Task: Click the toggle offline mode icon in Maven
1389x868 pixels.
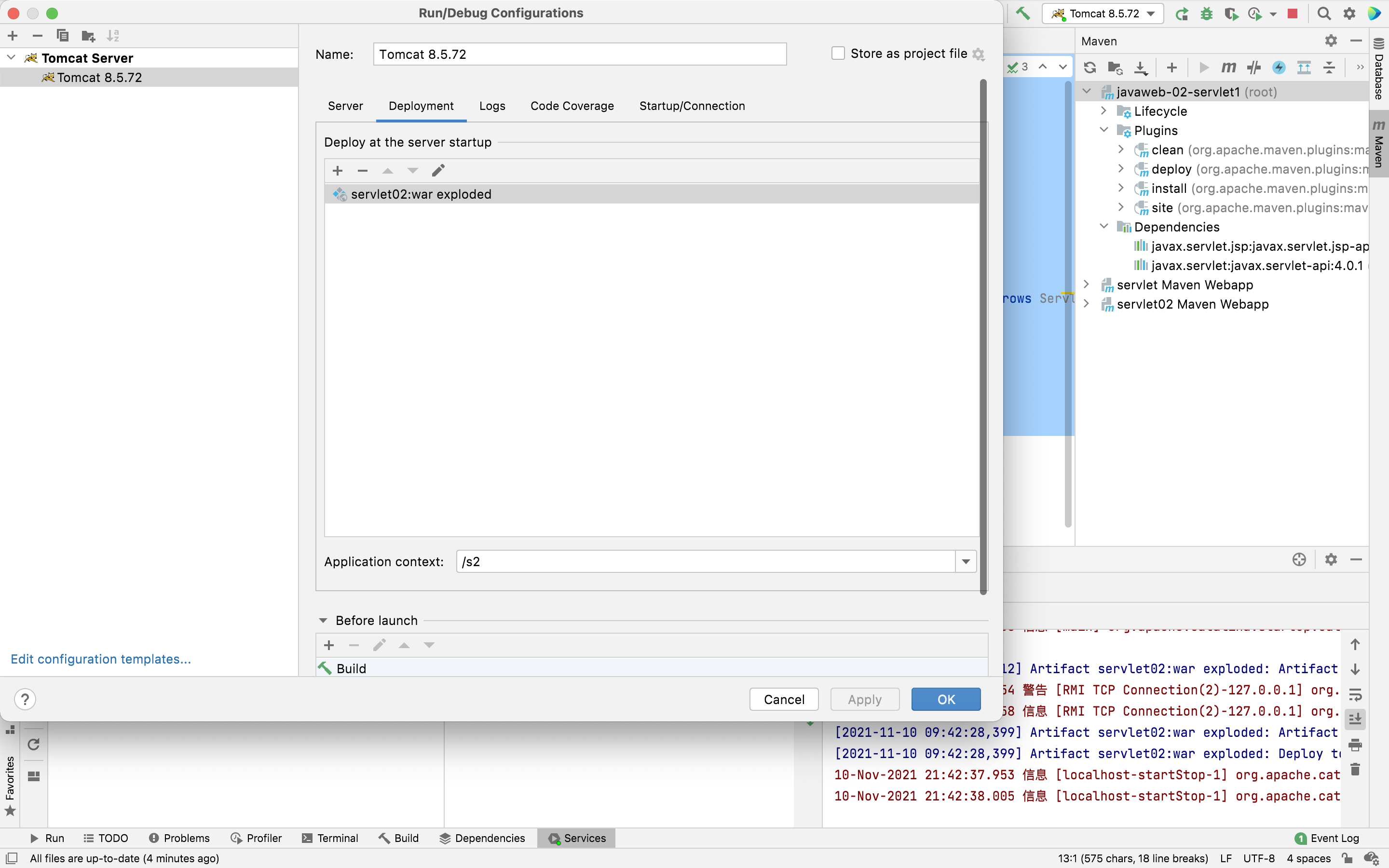Action: (x=1253, y=68)
